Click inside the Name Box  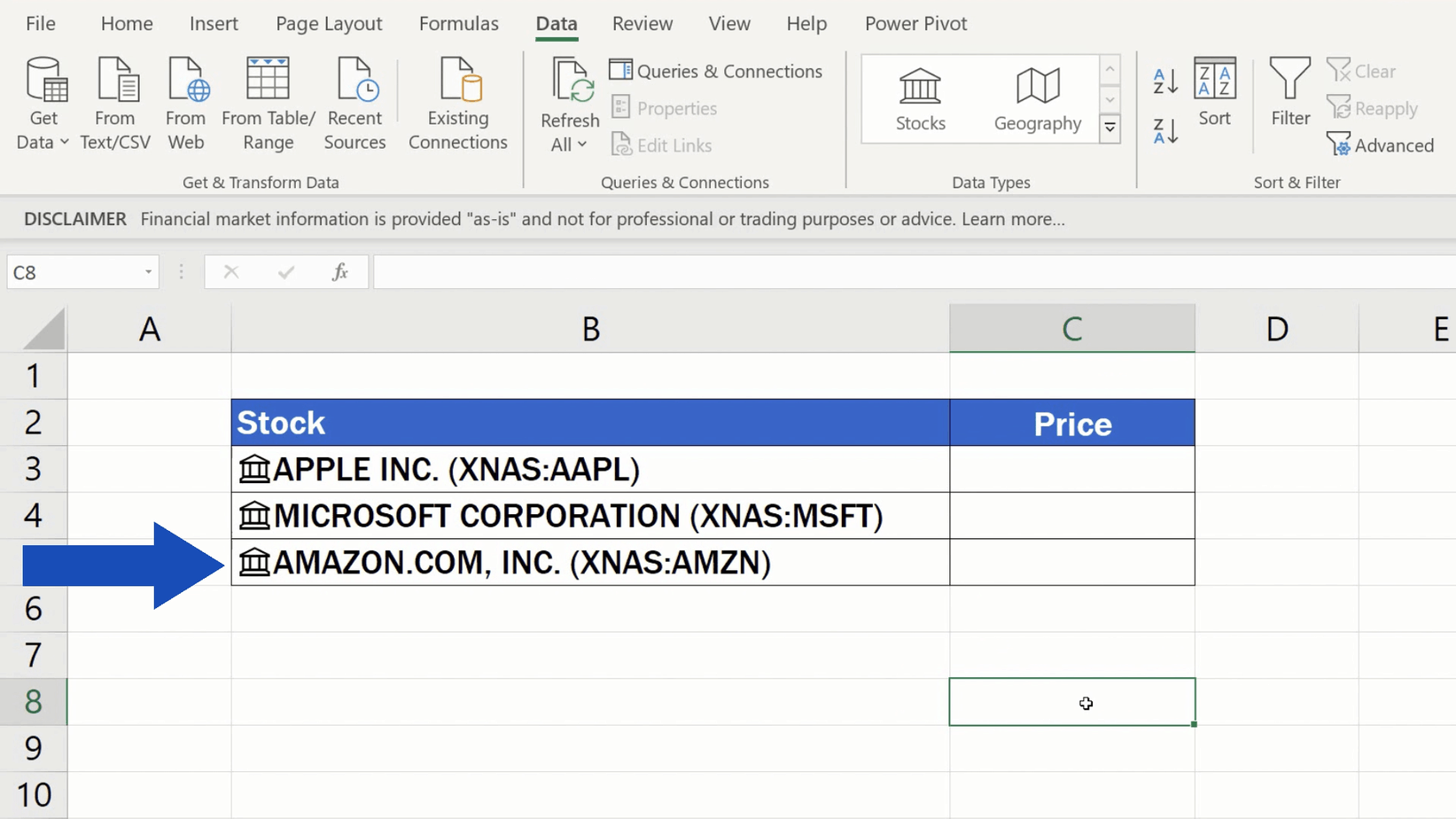pos(75,271)
